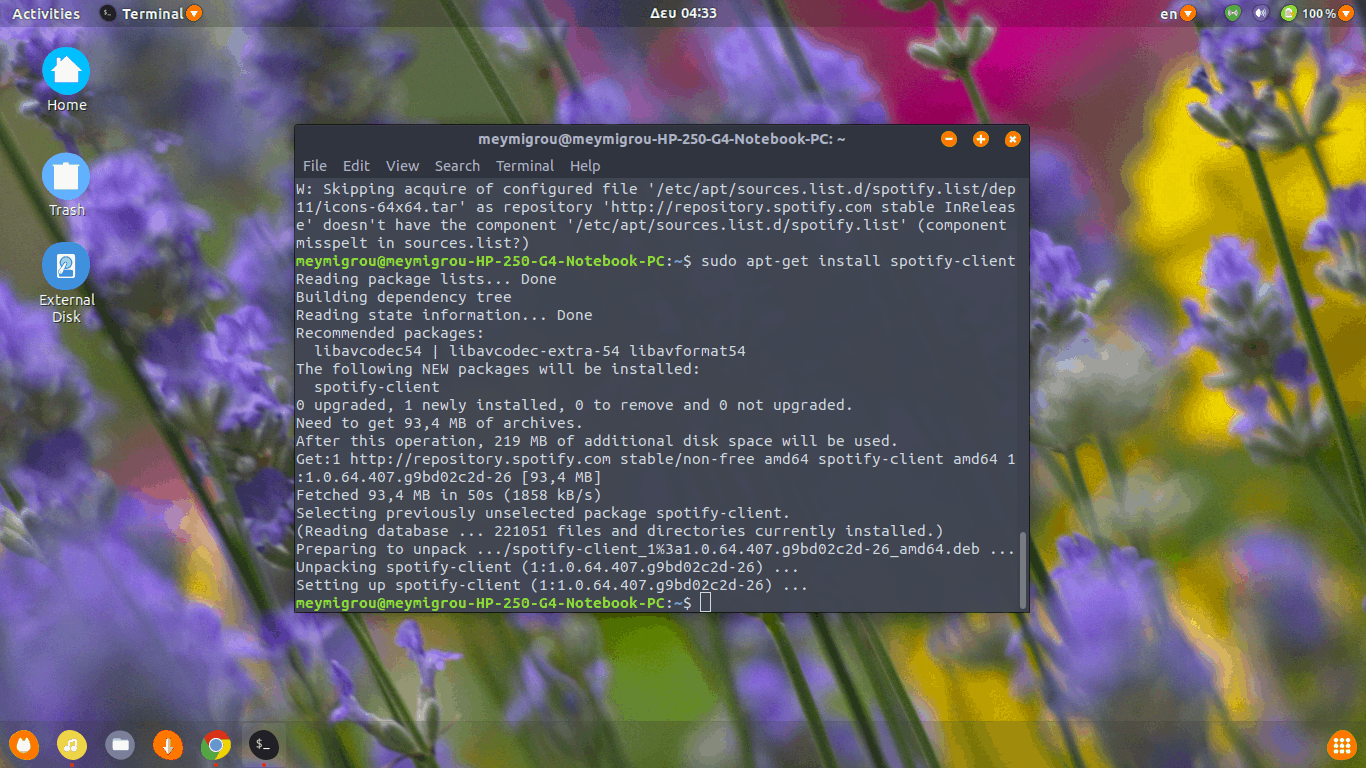Open the Edit menu in Terminal

point(356,166)
